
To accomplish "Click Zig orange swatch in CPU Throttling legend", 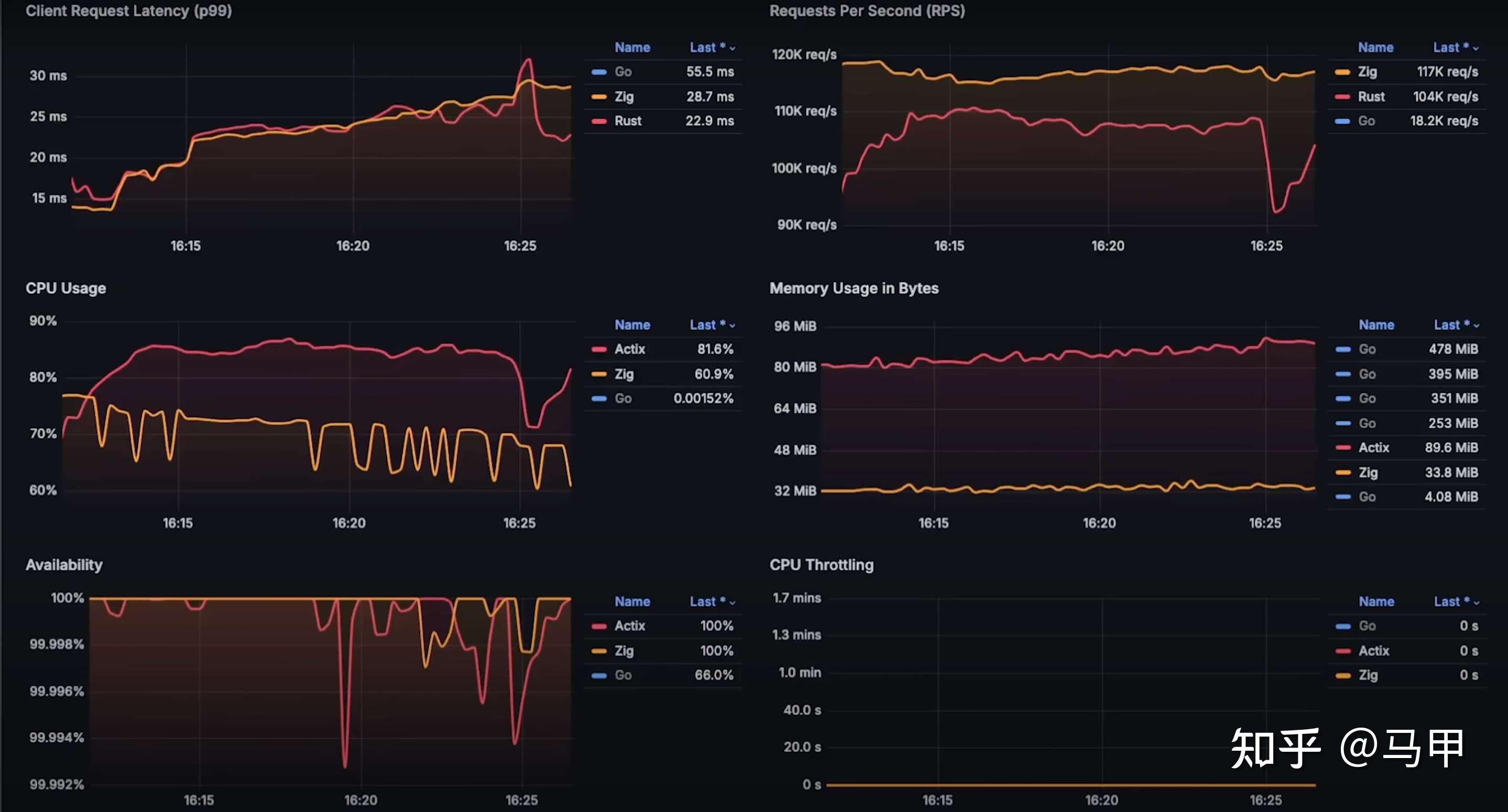I will pyautogui.click(x=1343, y=676).
